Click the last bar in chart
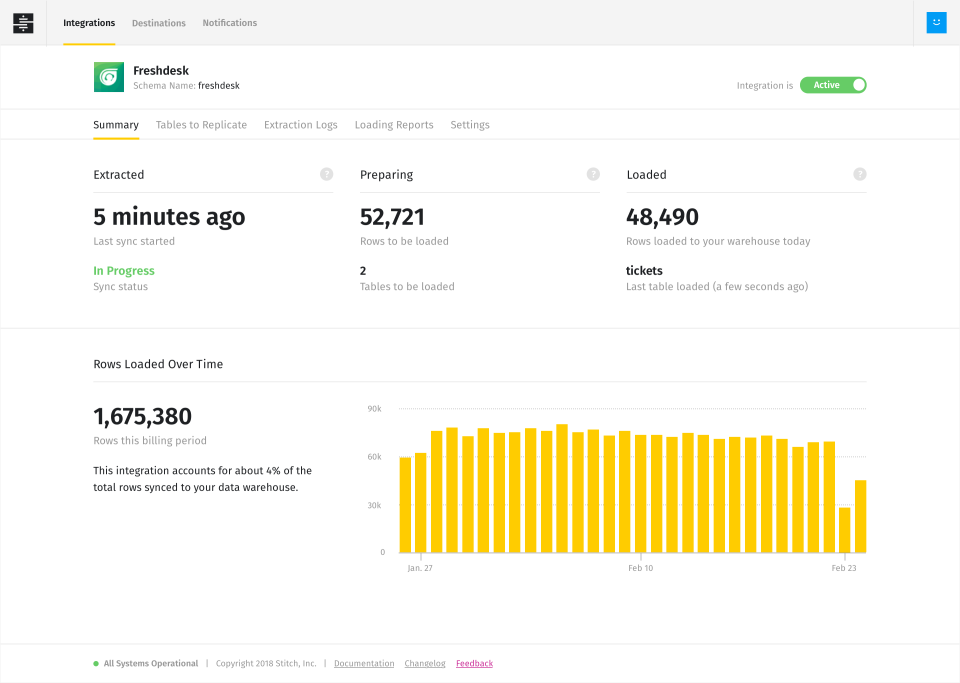The height and width of the screenshot is (683, 960). [860, 516]
